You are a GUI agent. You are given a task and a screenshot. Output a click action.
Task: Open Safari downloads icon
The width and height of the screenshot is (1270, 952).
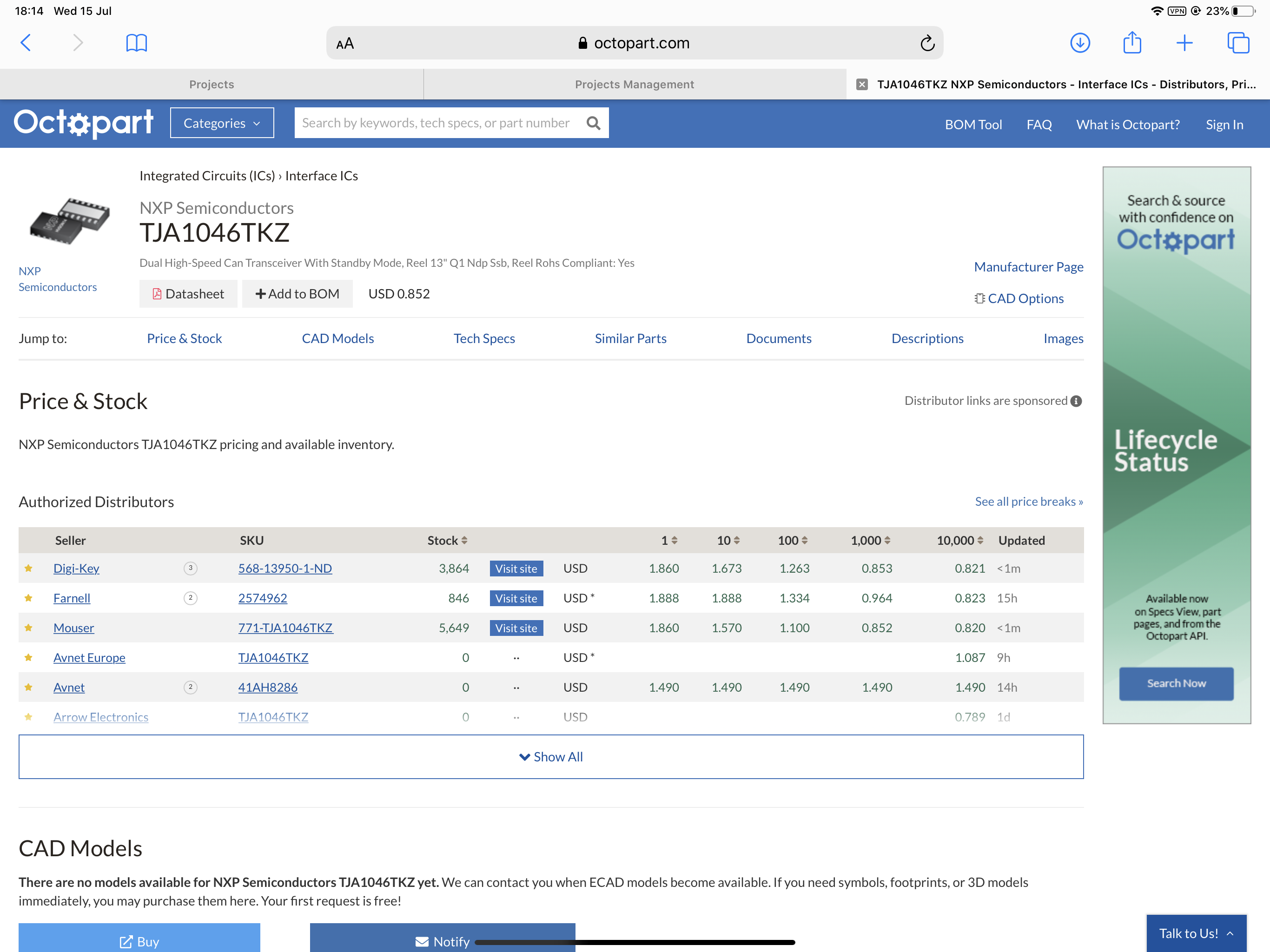[x=1080, y=42]
